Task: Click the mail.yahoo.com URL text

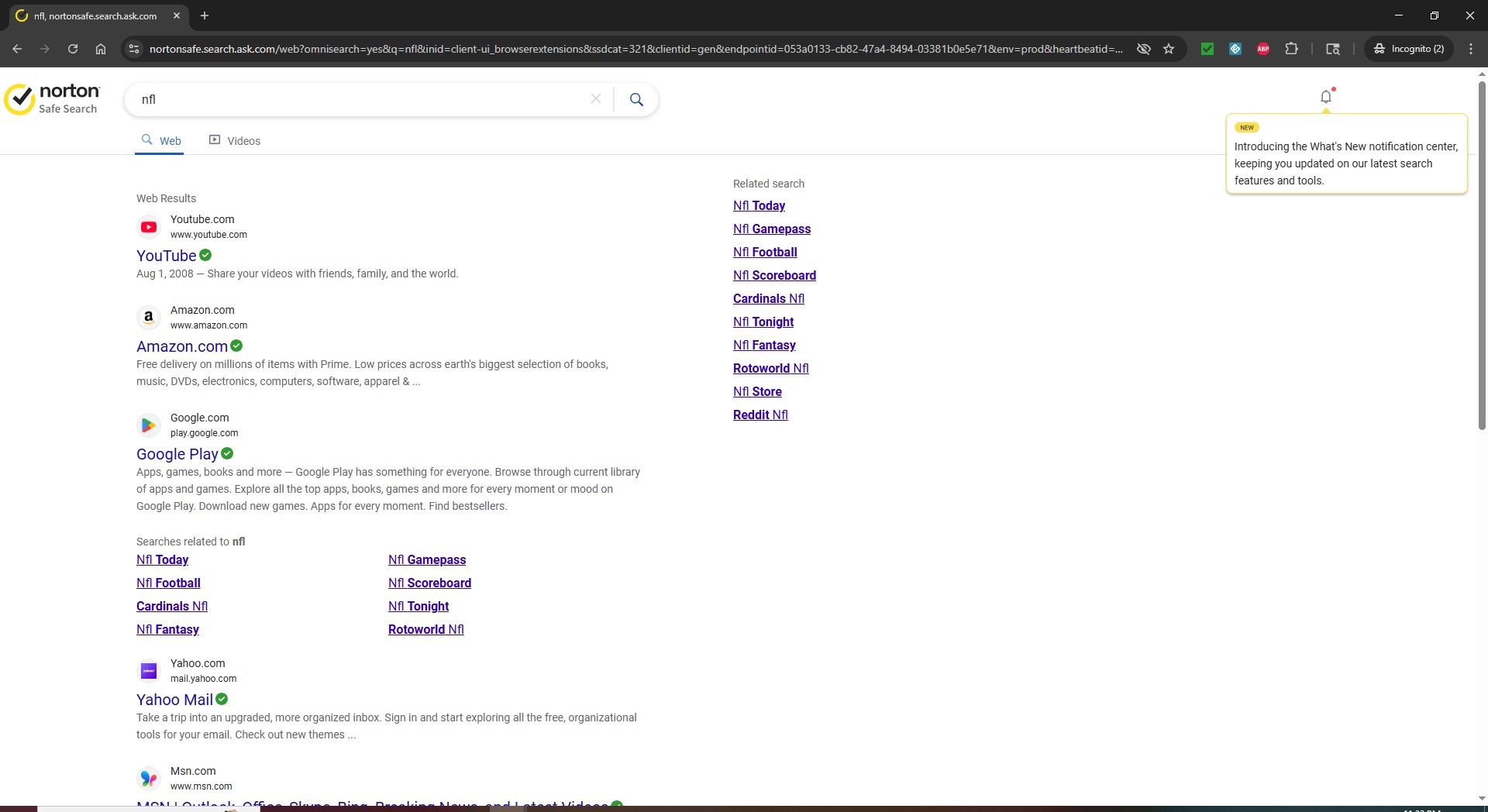Action: click(x=203, y=679)
